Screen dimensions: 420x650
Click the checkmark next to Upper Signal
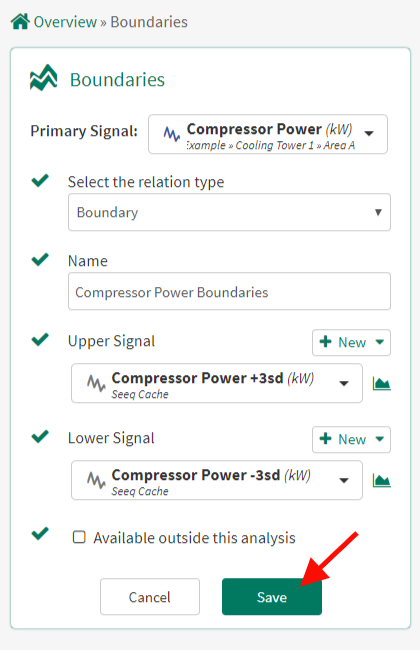pyautogui.click(x=40, y=340)
